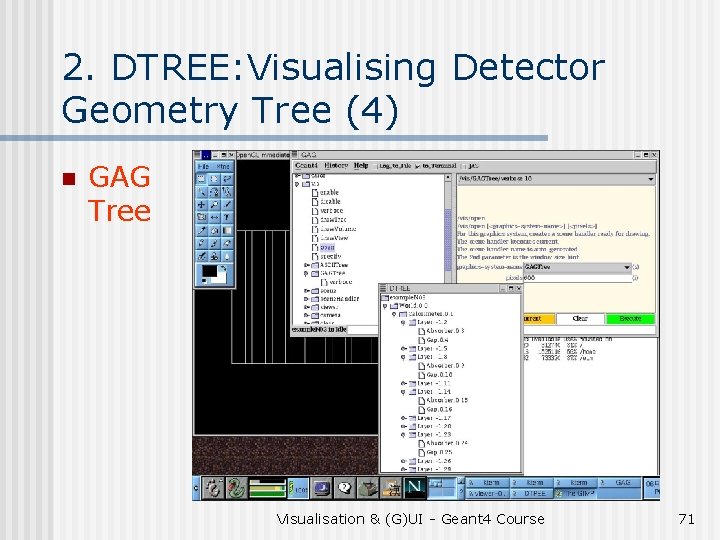The image size is (720, 540).
Task: Click the black foreground color swatch
Action: tap(209, 271)
